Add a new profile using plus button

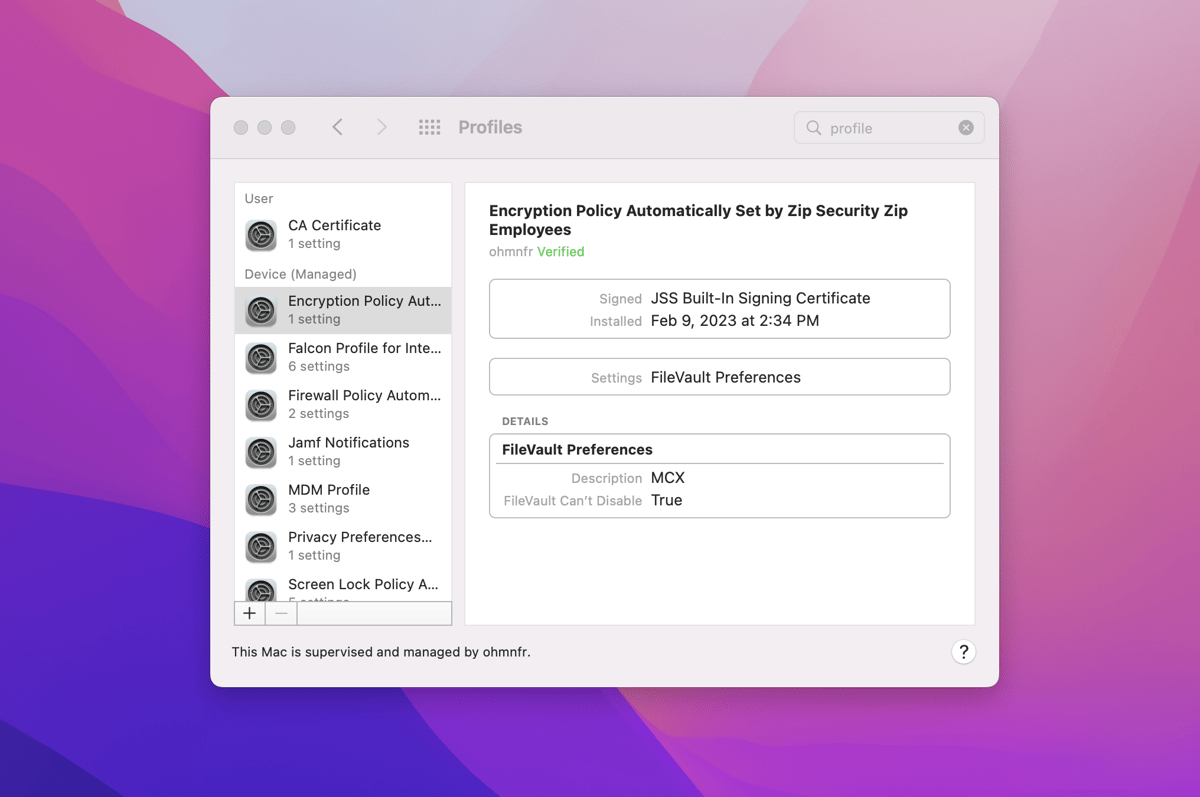249,612
